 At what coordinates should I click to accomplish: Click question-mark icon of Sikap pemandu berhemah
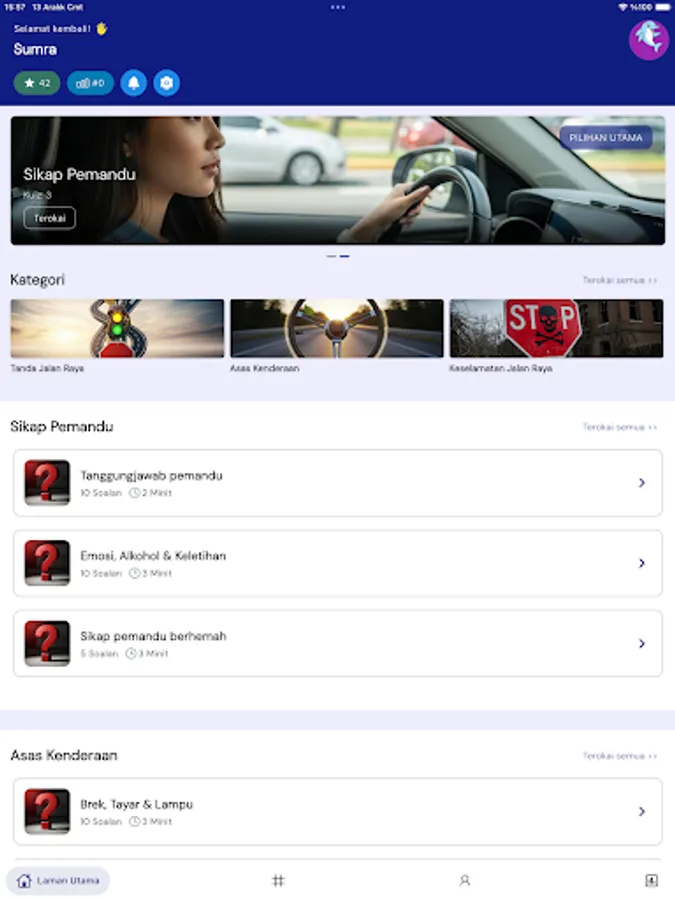(x=47, y=643)
